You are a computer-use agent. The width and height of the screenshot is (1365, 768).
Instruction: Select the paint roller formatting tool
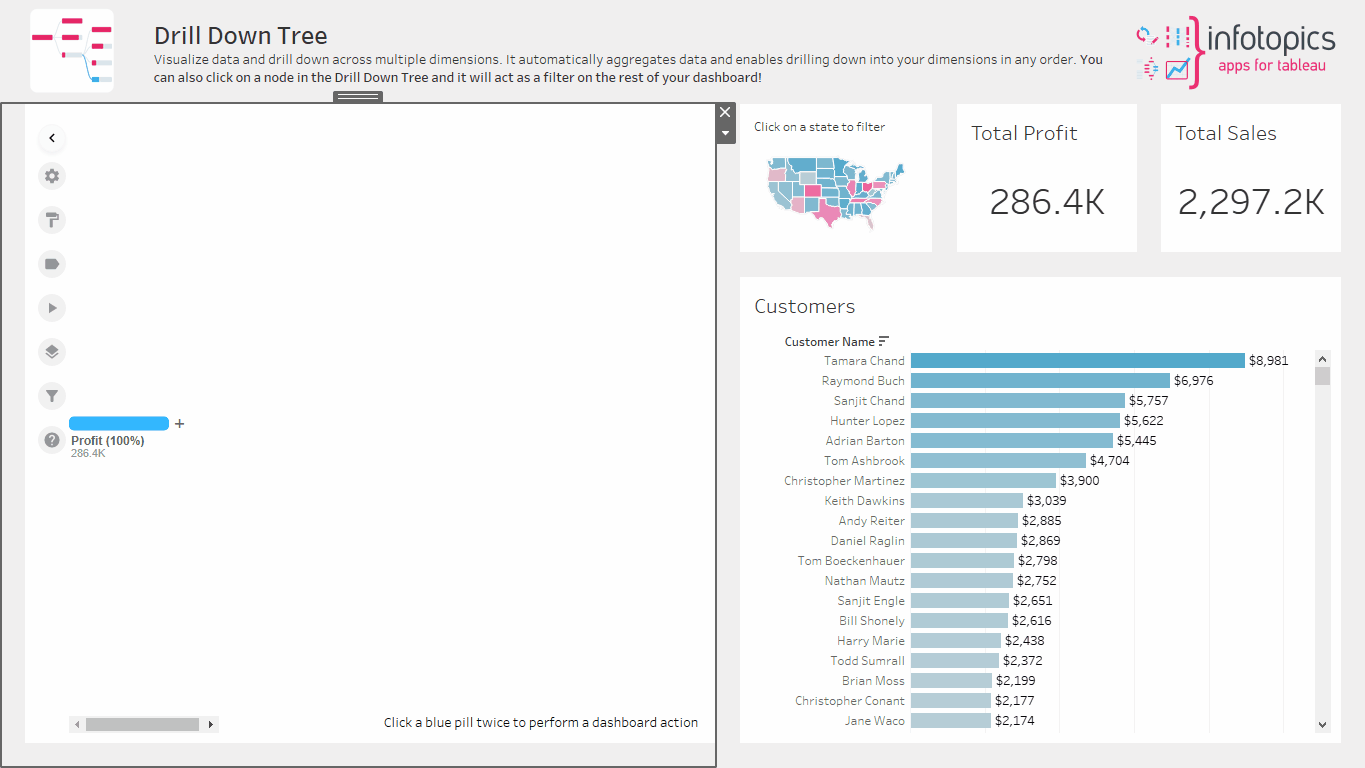click(52, 220)
